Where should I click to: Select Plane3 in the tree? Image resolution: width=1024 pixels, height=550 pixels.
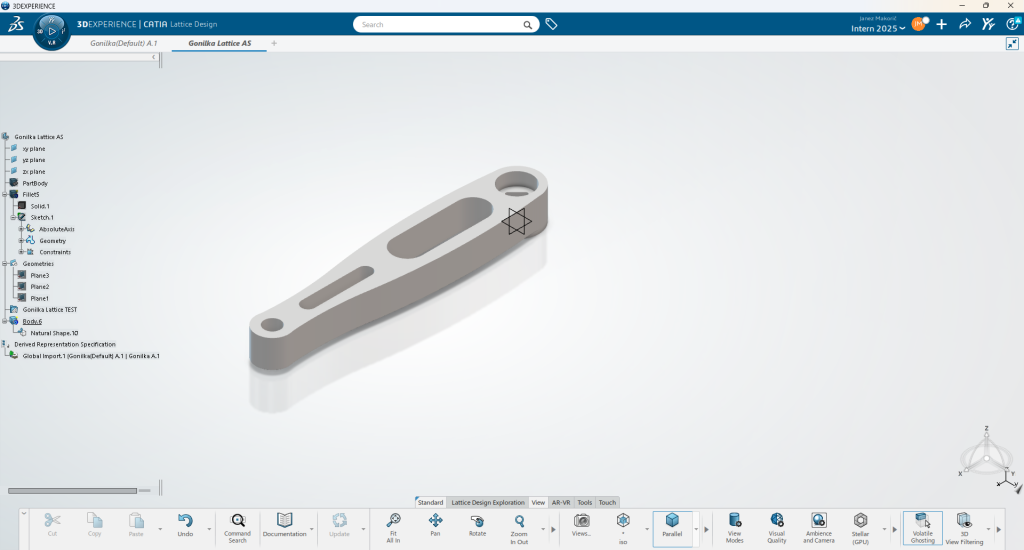coord(39,276)
